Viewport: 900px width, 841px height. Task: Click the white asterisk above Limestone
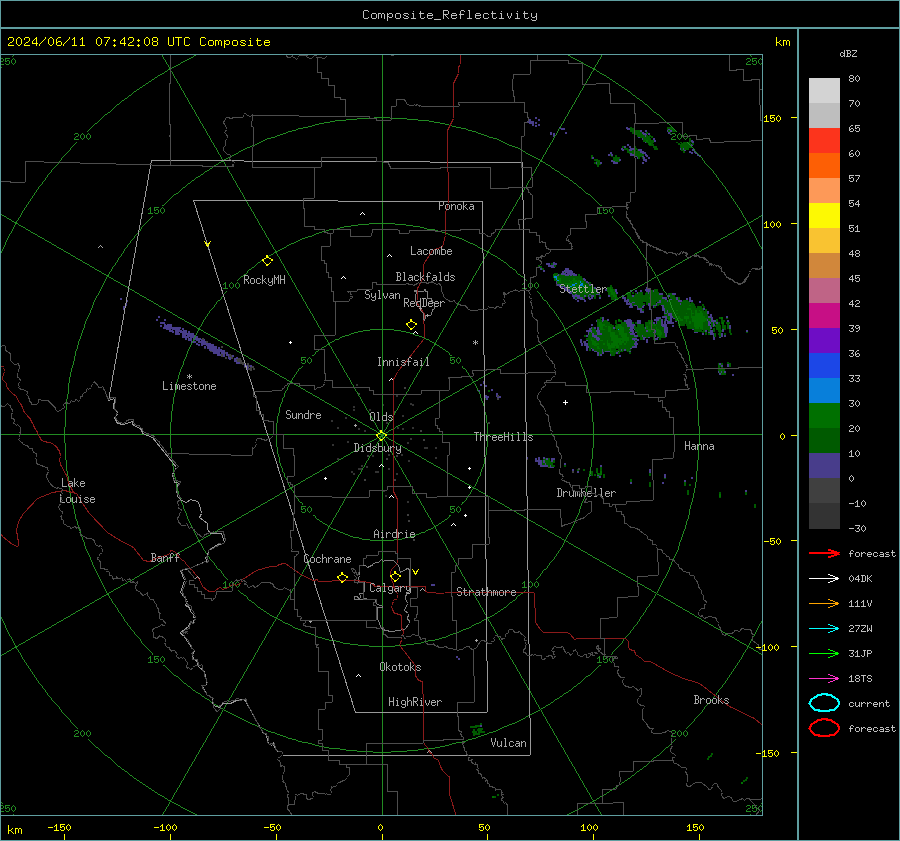coord(189,377)
